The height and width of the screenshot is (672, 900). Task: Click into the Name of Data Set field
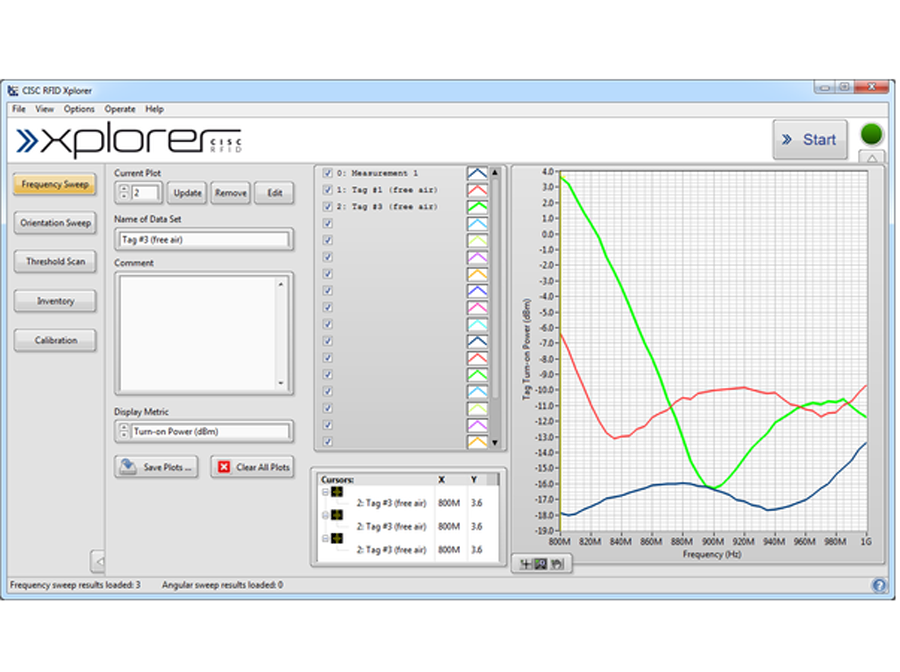click(204, 240)
